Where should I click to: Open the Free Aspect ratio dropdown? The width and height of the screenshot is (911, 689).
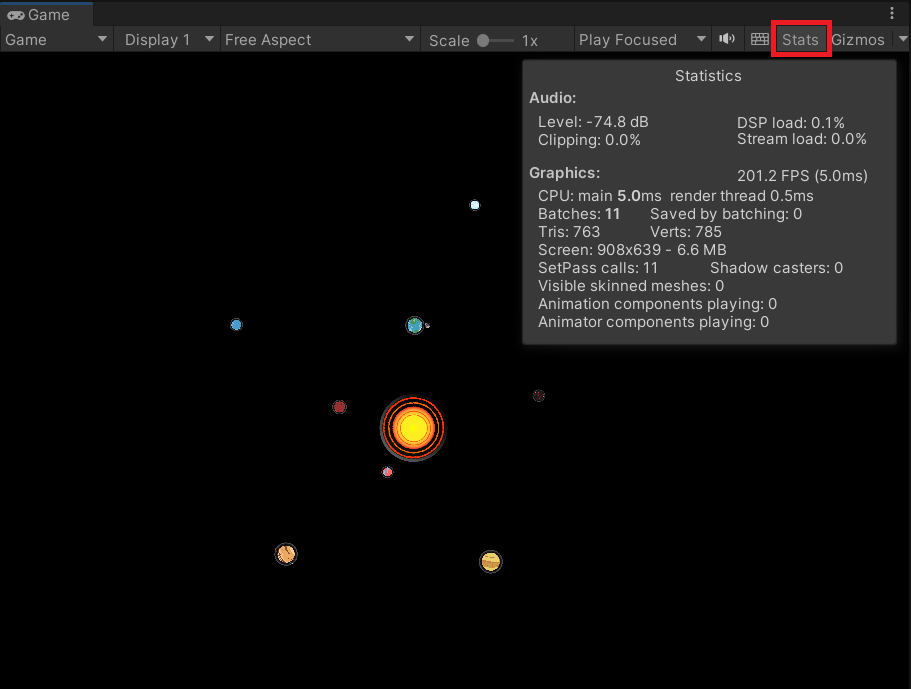(319, 40)
